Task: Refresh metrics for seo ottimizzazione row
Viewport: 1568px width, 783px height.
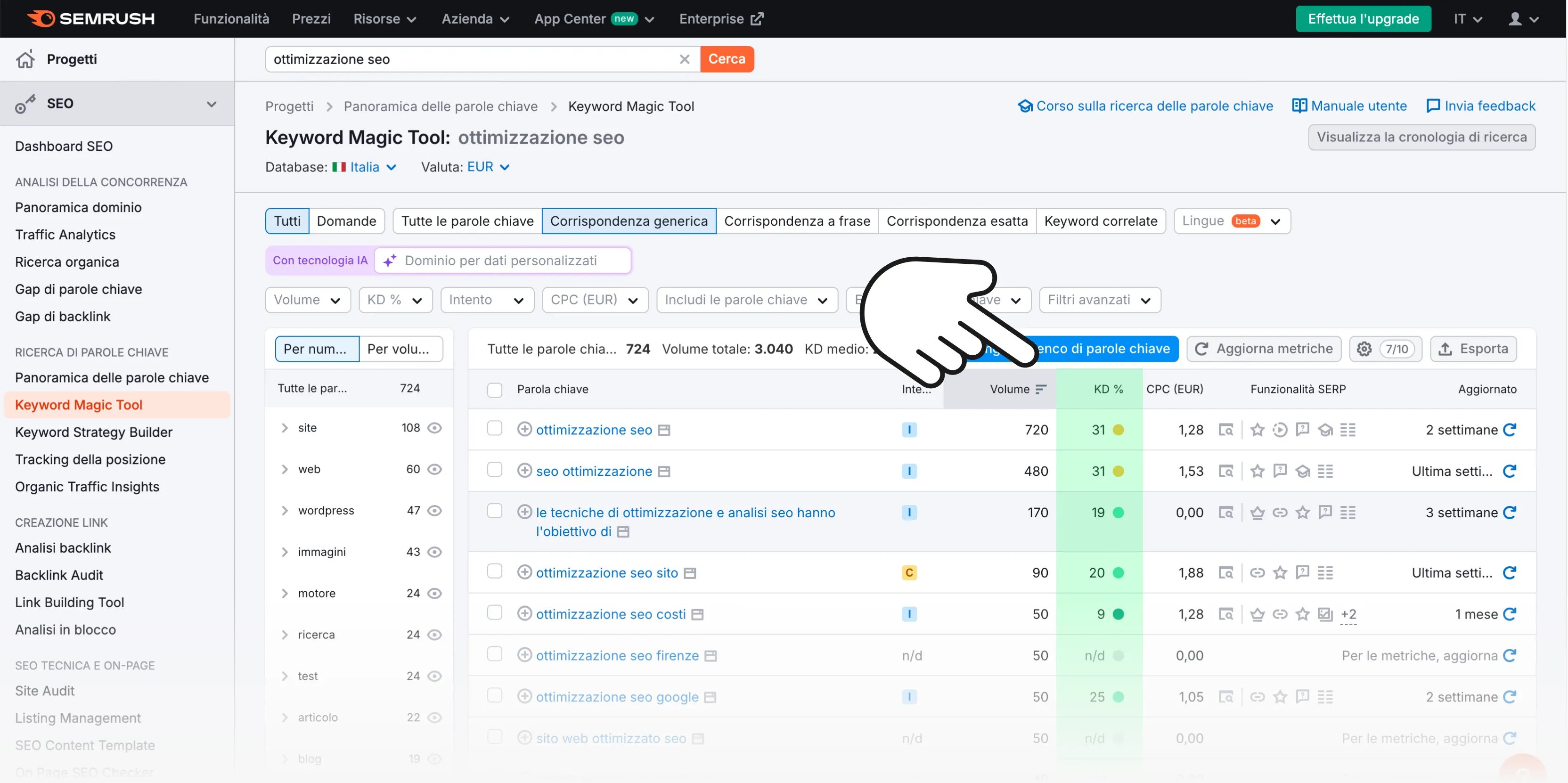Action: (1510, 471)
